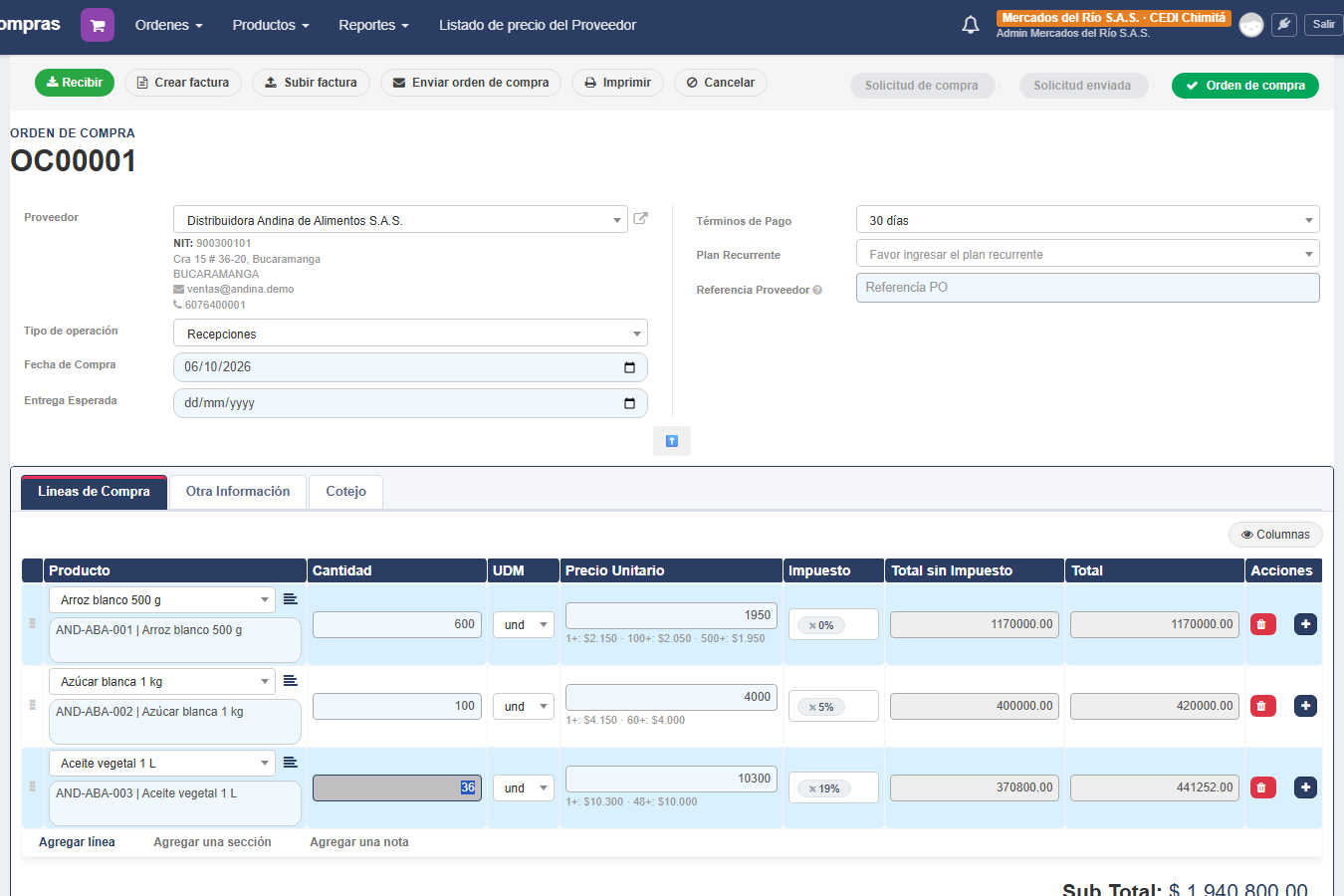Click Listado de precio del Proveedor
The width and height of the screenshot is (1344, 896).
click(538, 25)
